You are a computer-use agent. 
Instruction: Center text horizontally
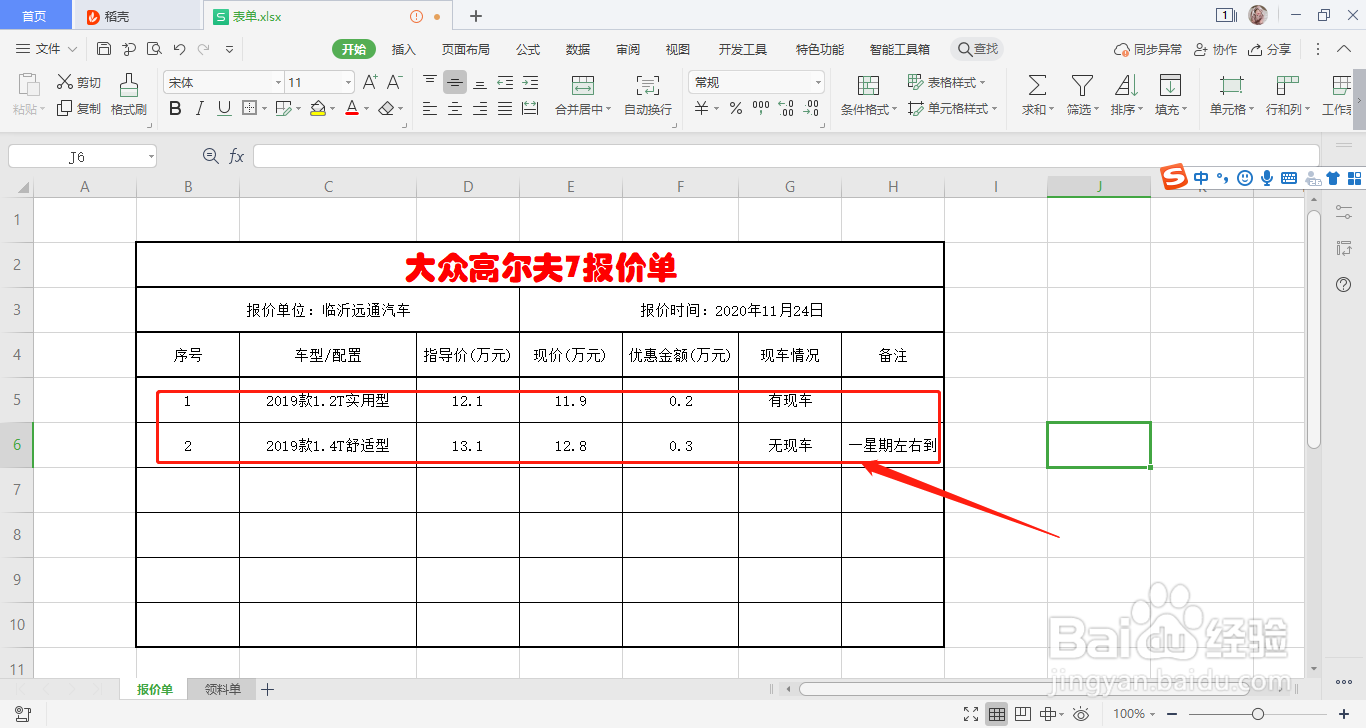[455, 108]
